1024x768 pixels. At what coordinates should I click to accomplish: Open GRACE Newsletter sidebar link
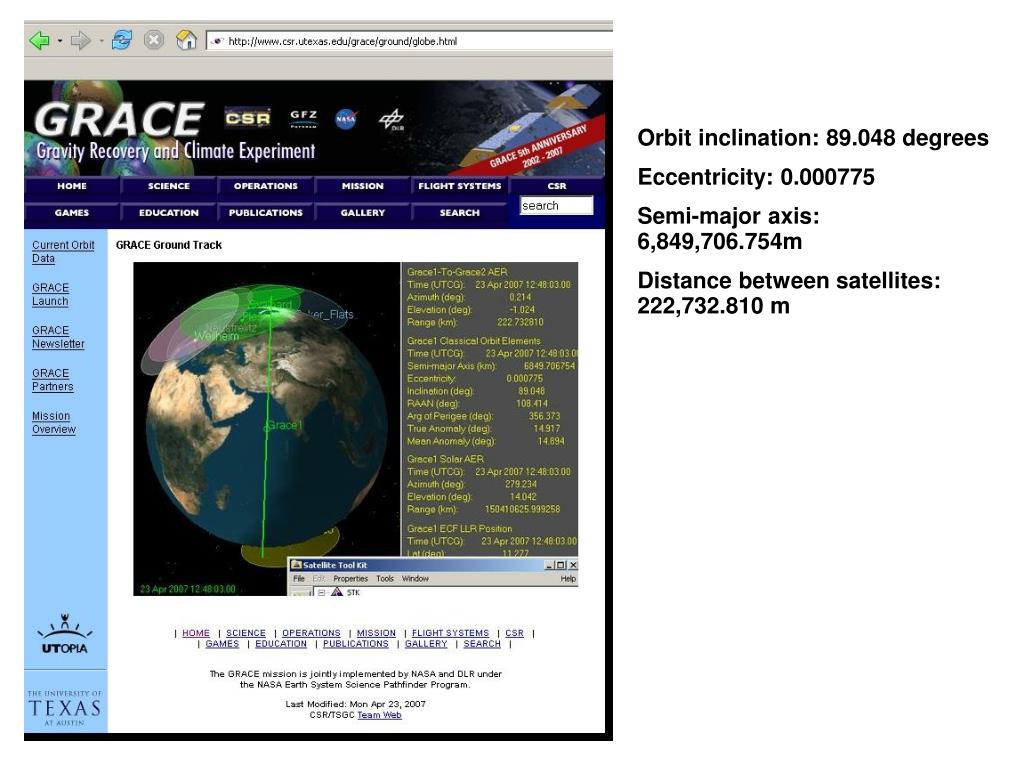click(58, 337)
